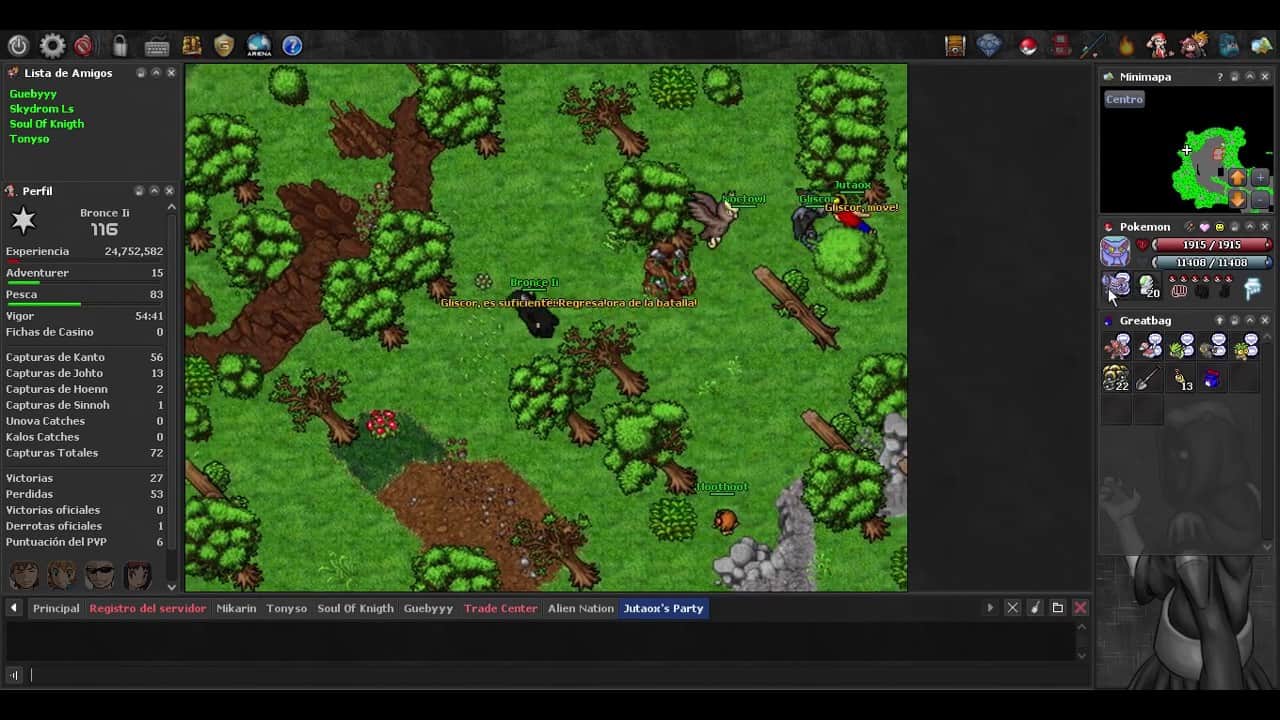
Task: Select the blue gift box in Greatbag
Action: pos(1212,379)
